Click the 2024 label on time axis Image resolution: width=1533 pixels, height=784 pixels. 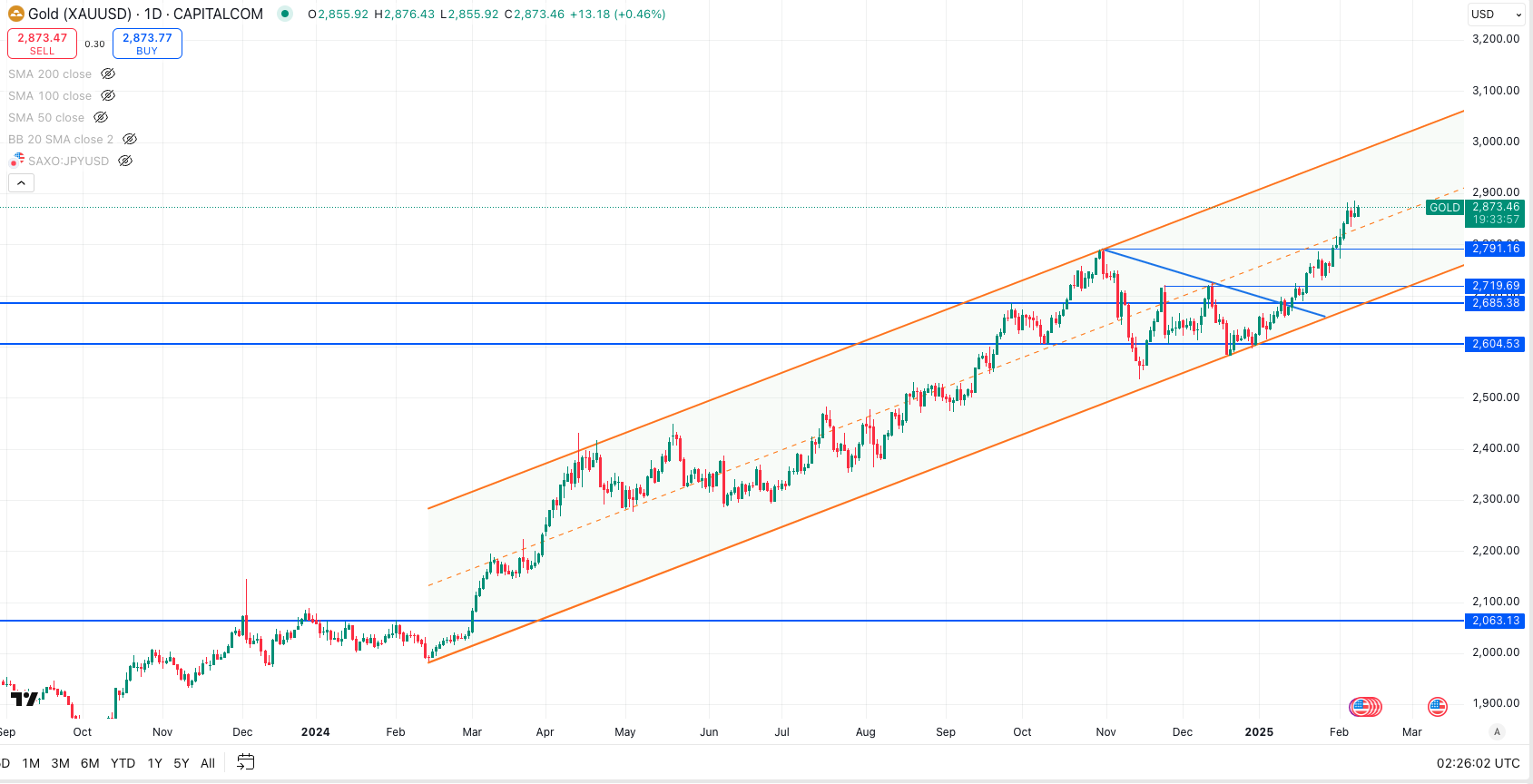coord(315,732)
